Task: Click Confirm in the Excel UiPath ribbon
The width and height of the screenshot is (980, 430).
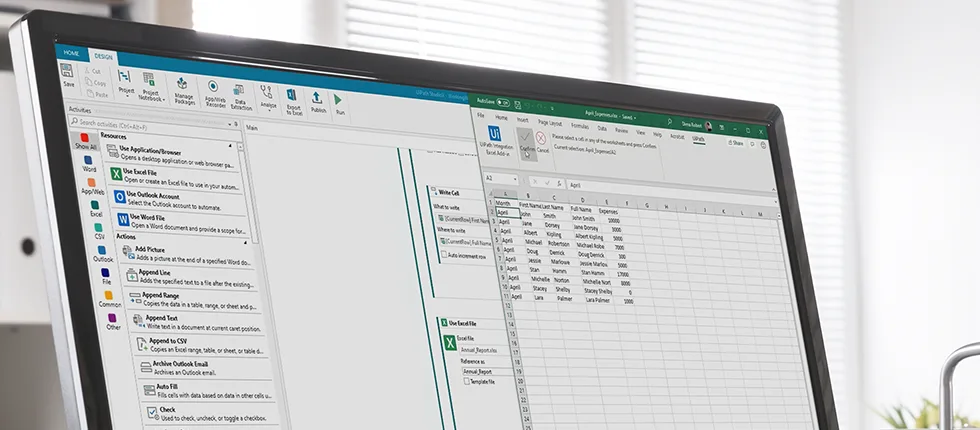Action: (527, 143)
